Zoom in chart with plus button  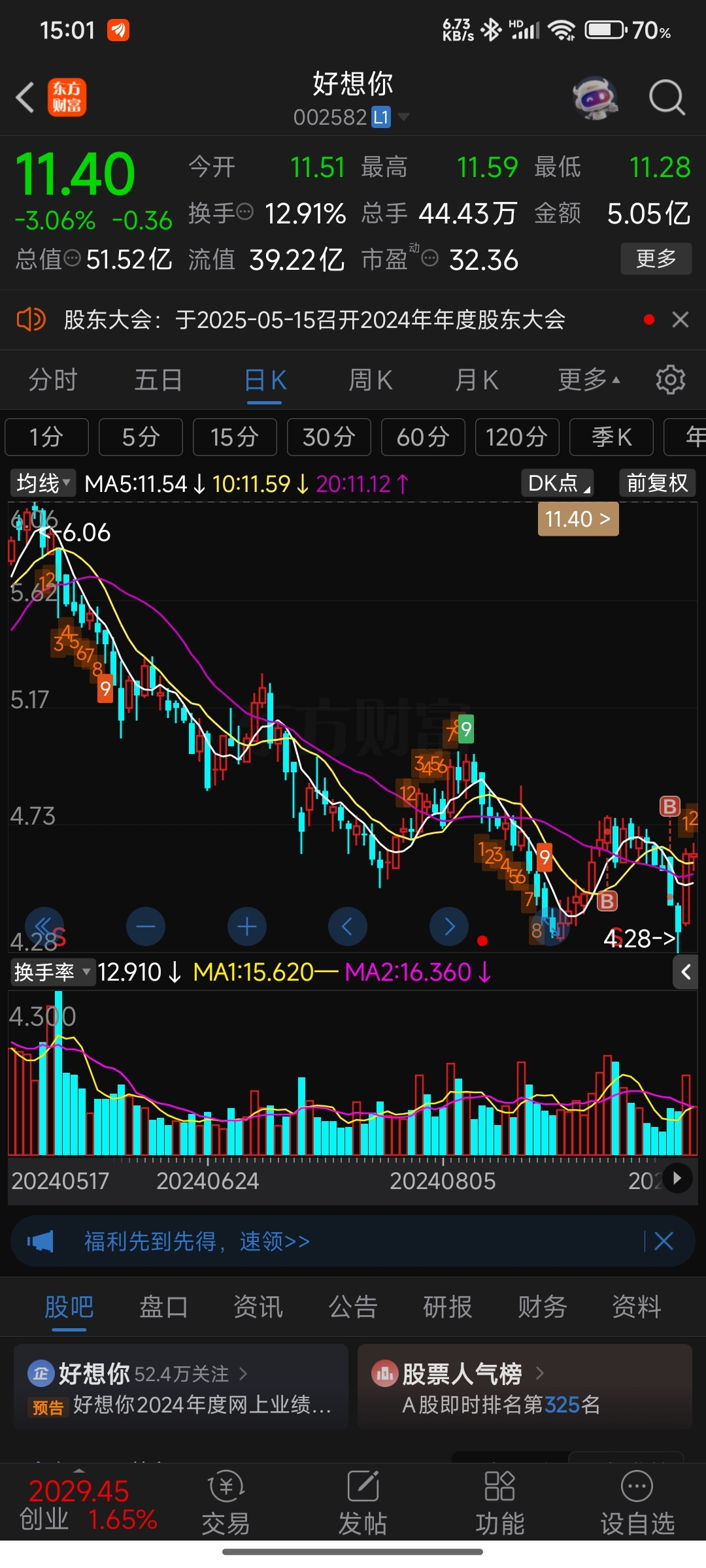click(247, 926)
